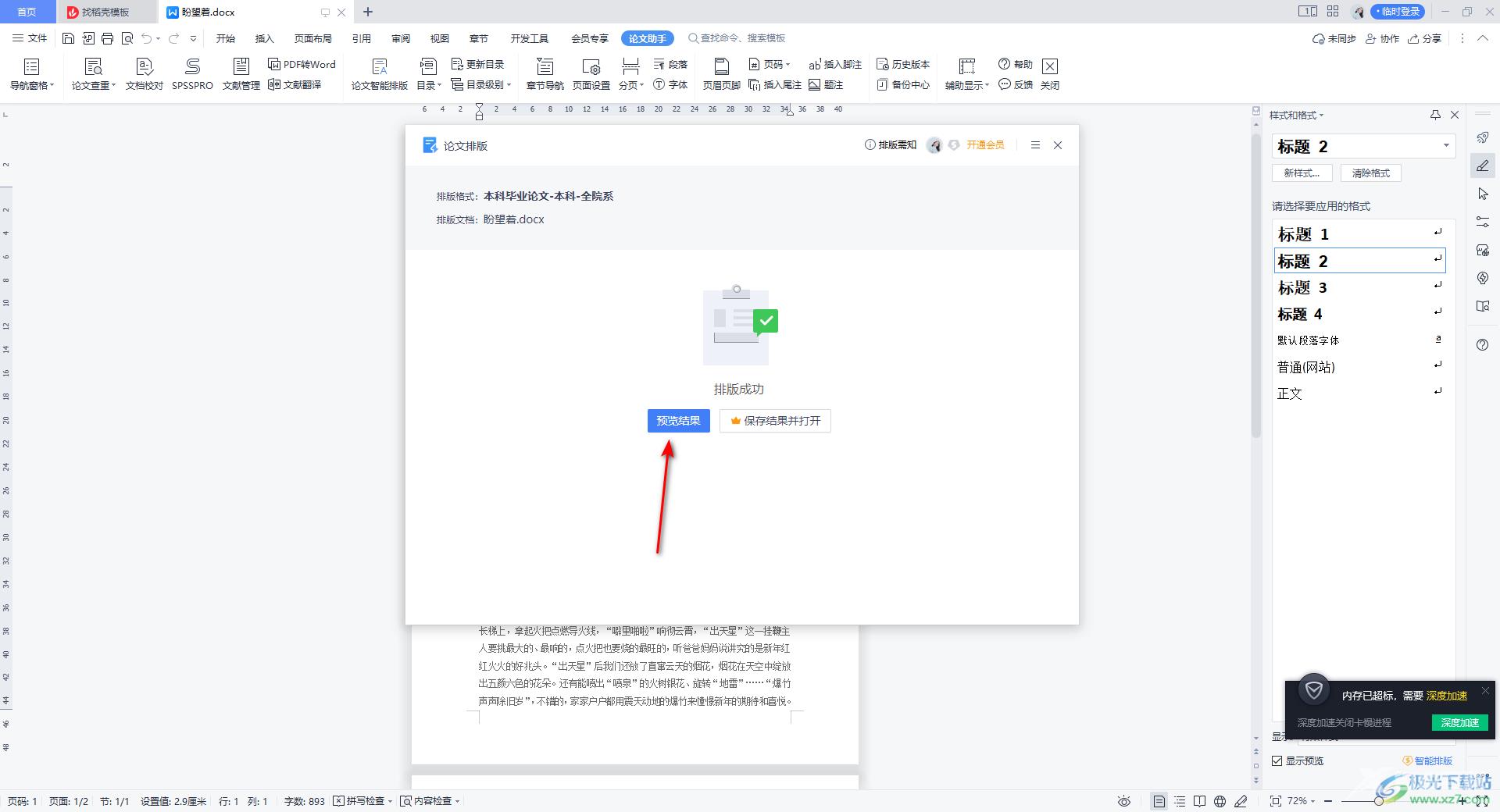
Task: Switch to the 会员专享 ribbon tab
Action: click(589, 38)
